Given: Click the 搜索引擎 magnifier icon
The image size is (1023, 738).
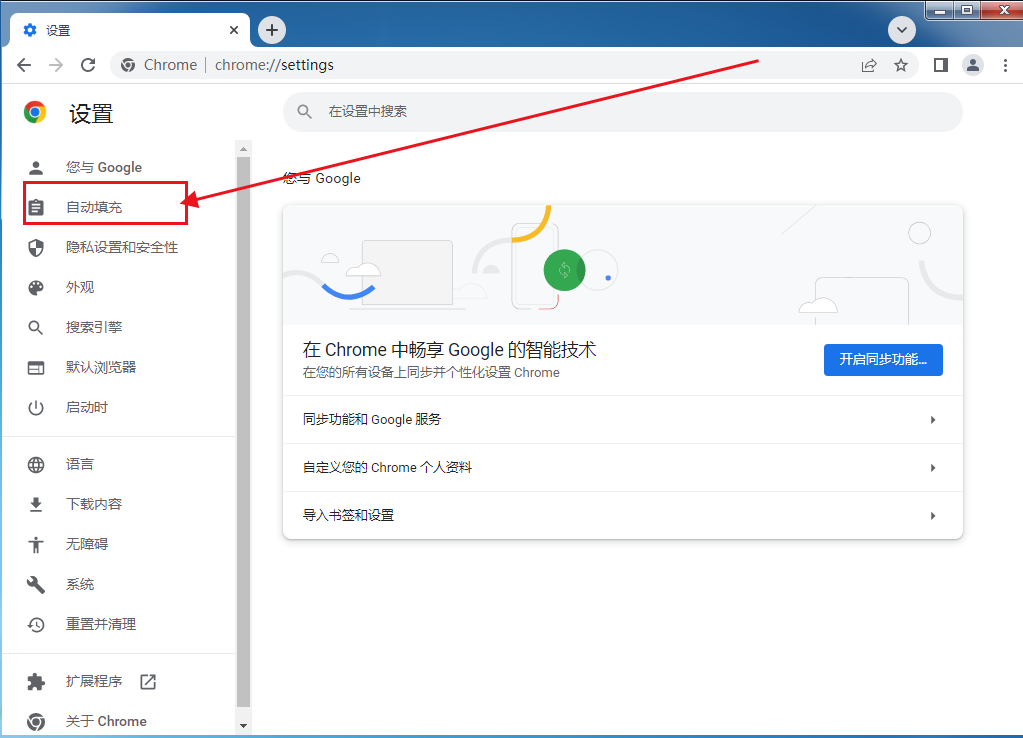Looking at the screenshot, I should 36,328.
